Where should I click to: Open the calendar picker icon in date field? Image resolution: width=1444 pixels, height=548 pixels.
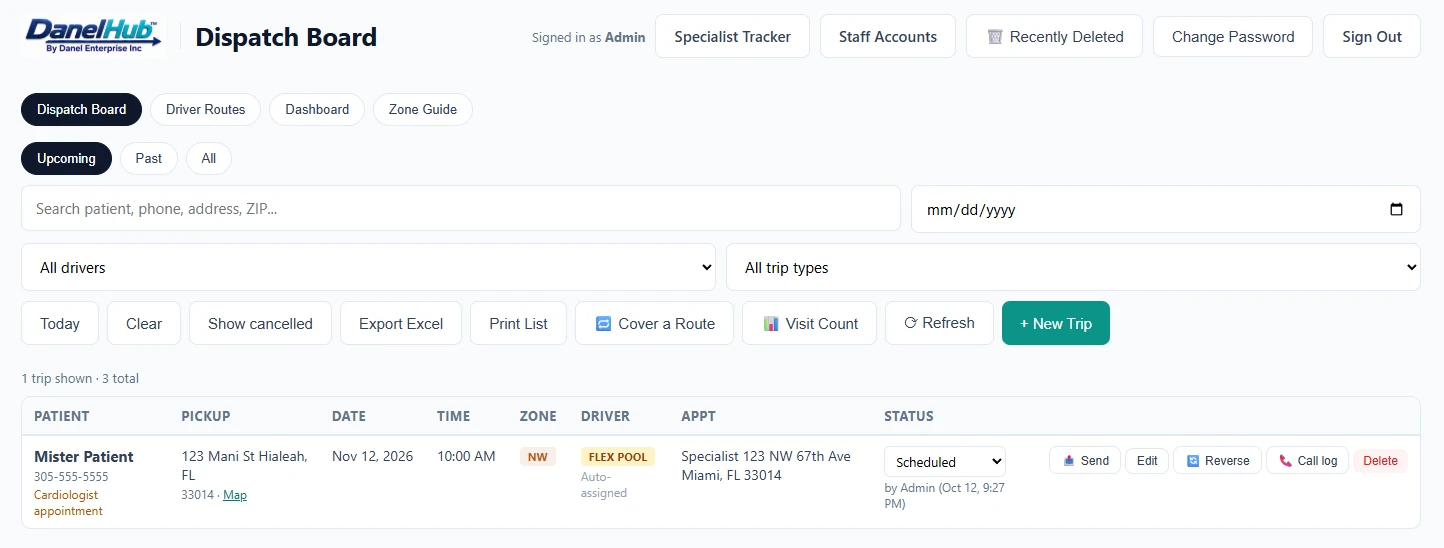tap(1397, 210)
